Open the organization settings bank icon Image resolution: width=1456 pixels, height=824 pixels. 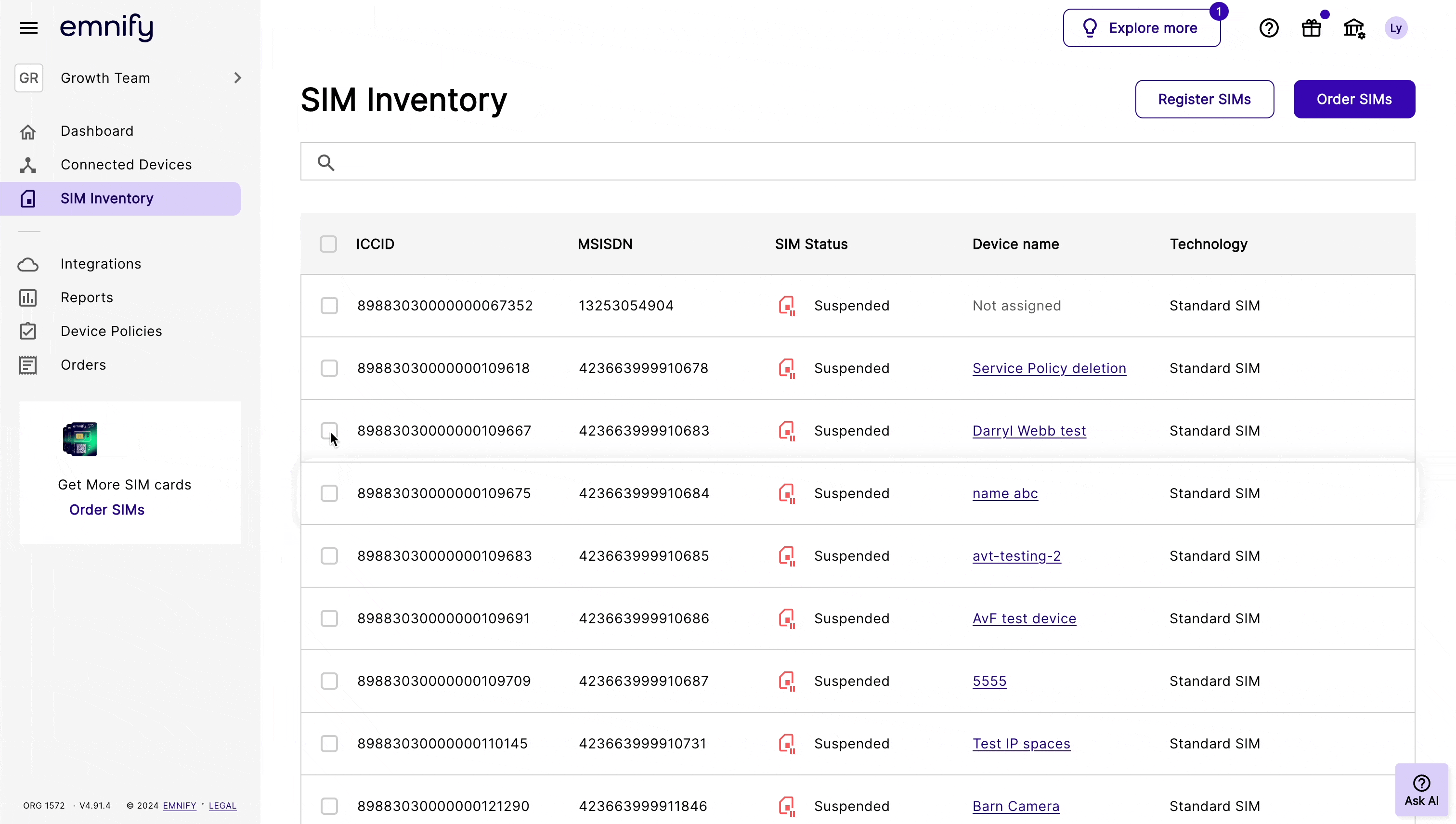click(x=1353, y=28)
